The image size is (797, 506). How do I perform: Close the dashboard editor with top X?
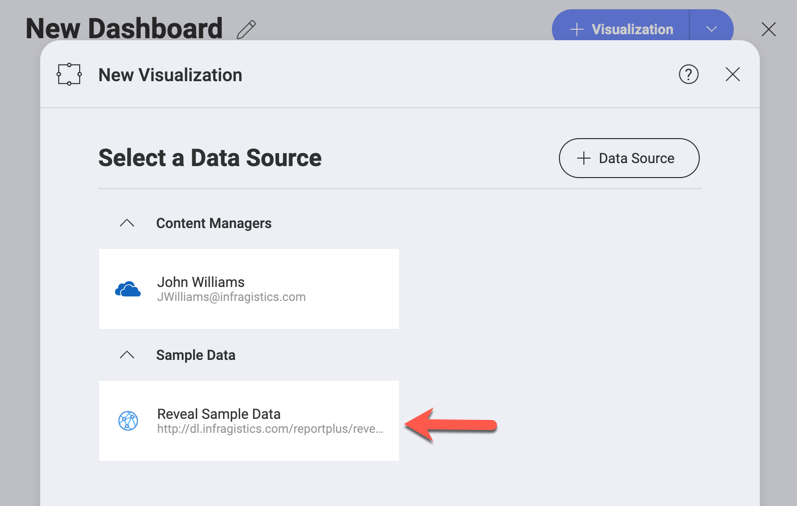pos(768,30)
